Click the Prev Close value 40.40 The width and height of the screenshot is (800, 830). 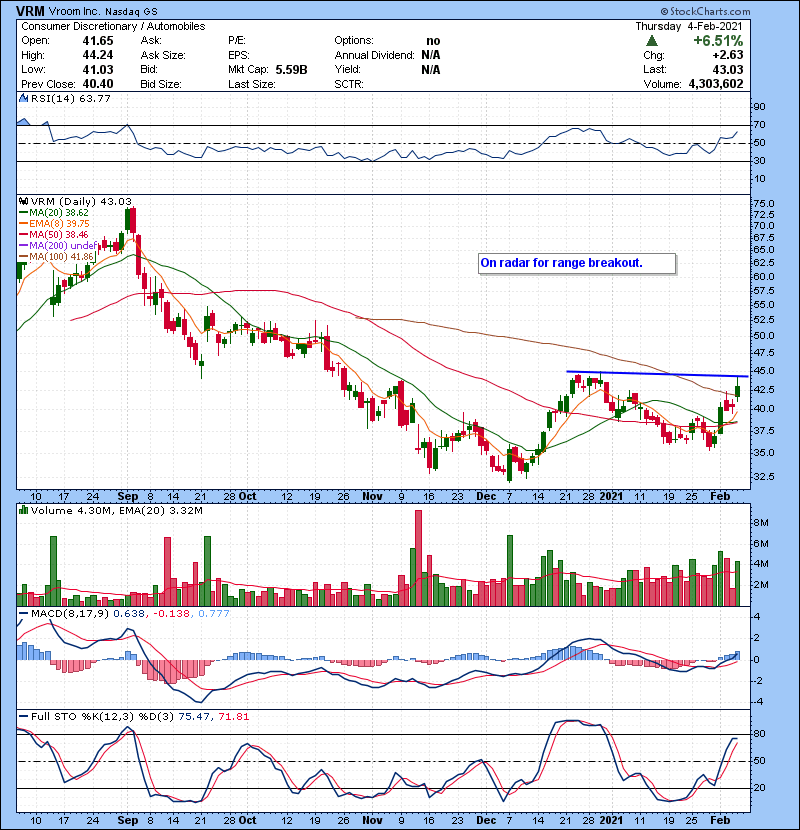[97, 84]
